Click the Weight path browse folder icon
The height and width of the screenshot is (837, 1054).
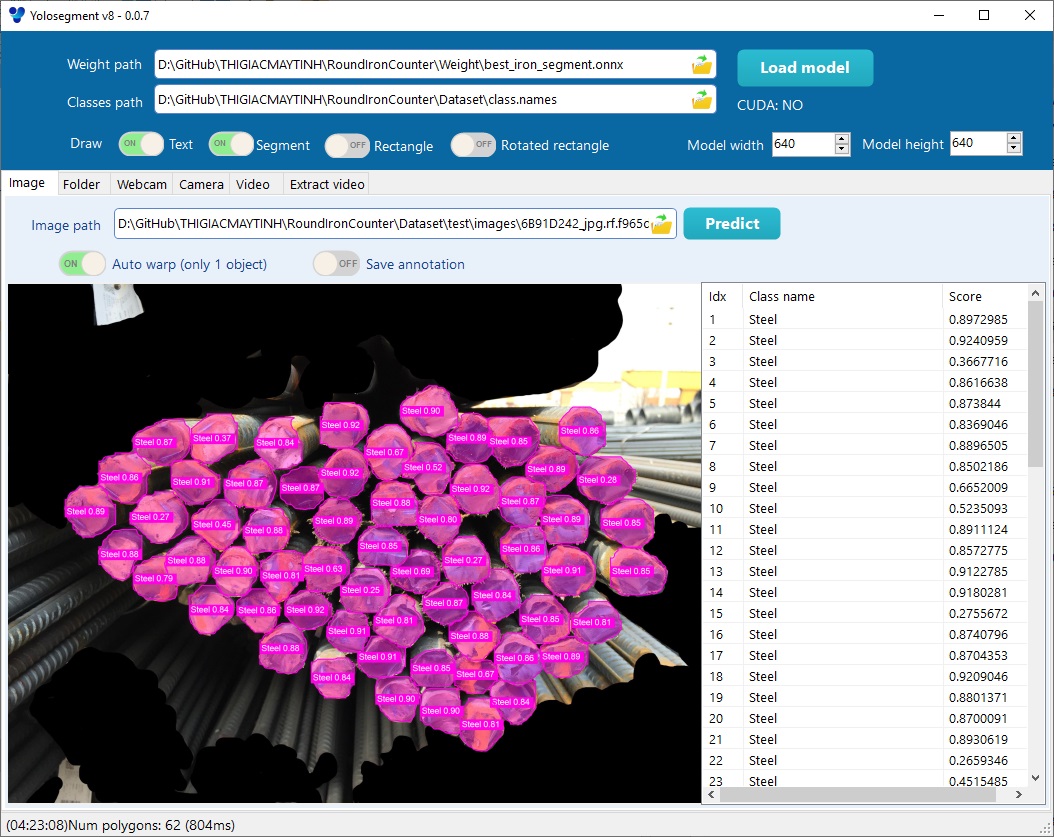coord(702,65)
